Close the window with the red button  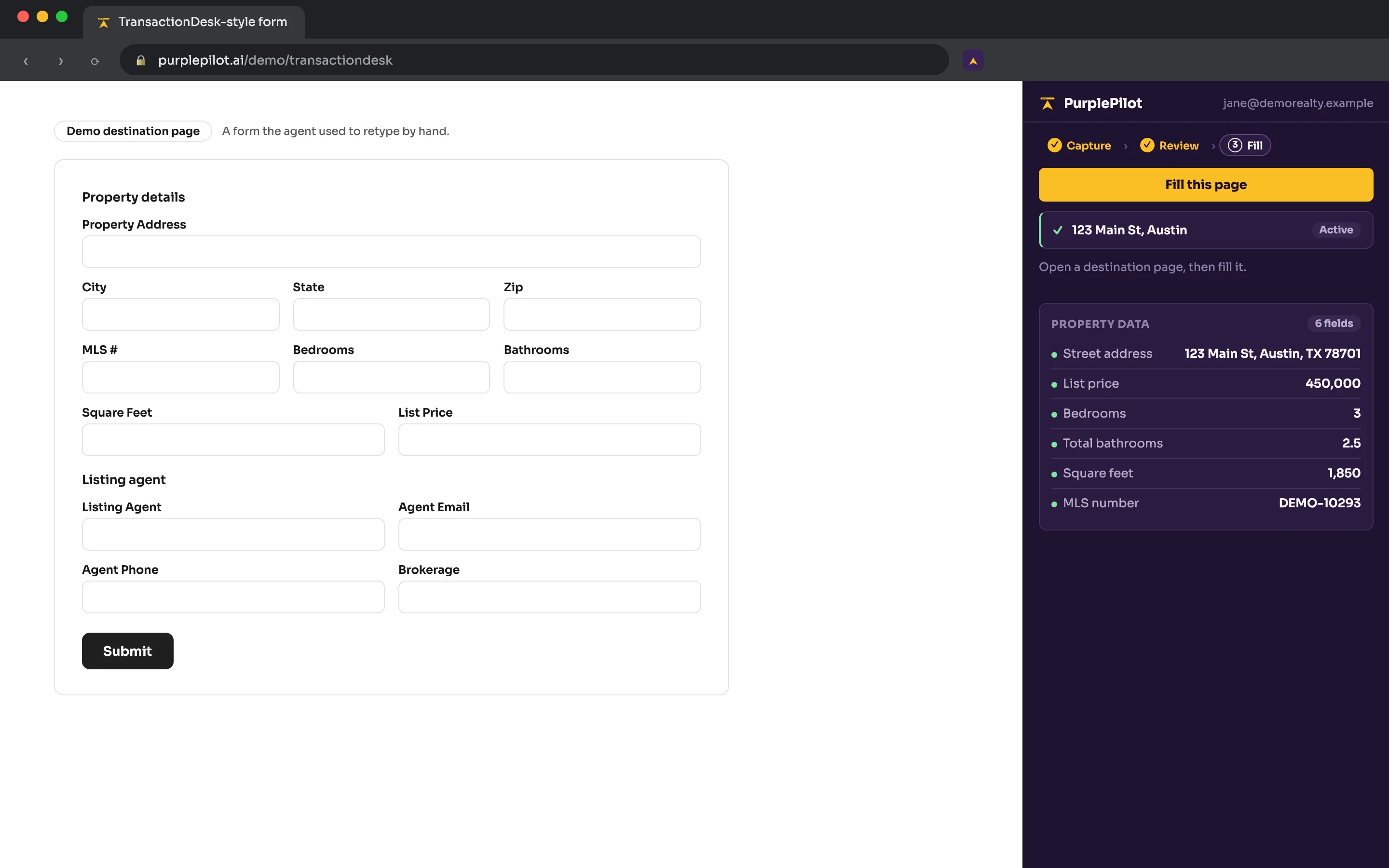click(23, 17)
